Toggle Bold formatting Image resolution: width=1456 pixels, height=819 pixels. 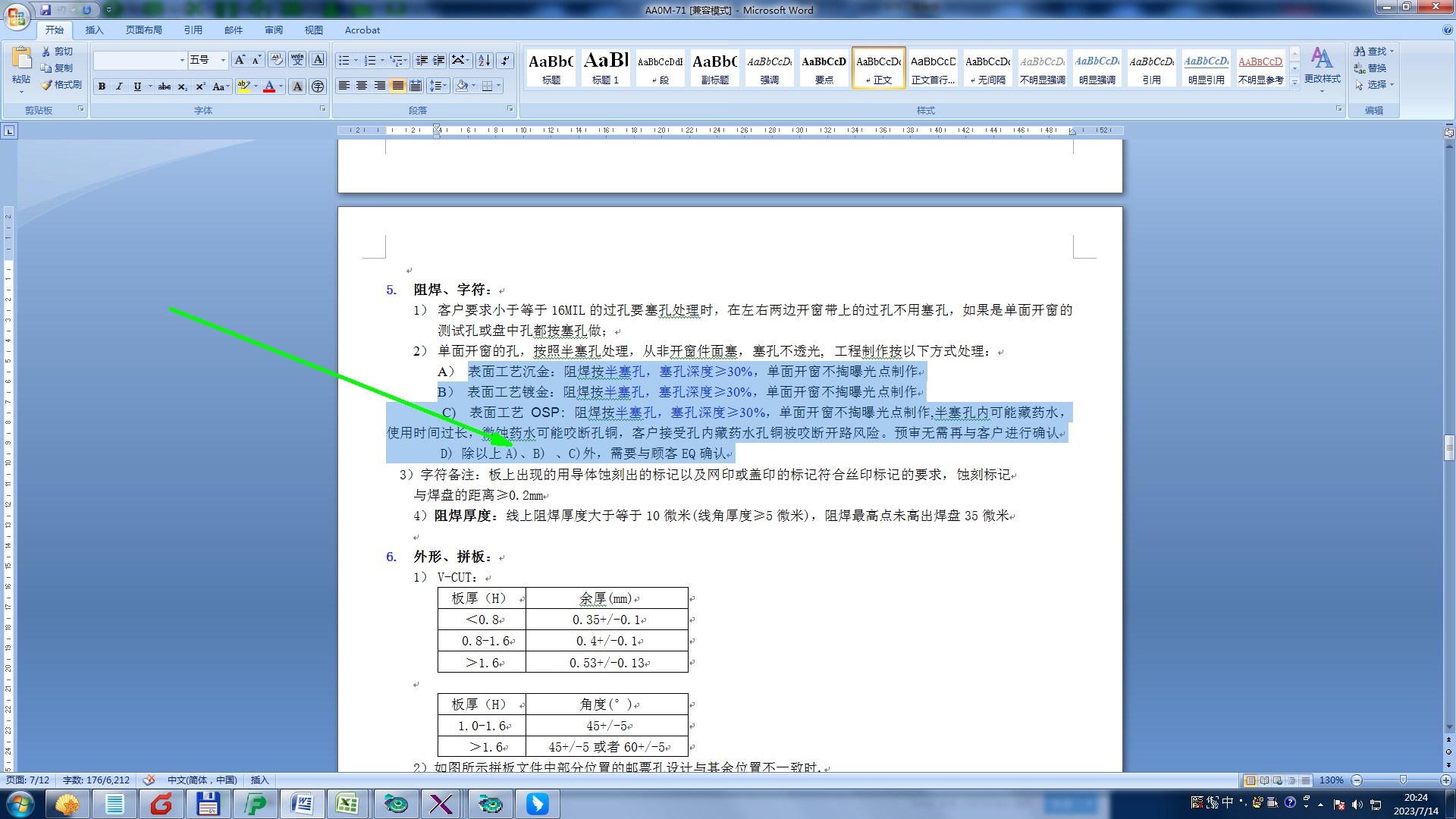102,86
